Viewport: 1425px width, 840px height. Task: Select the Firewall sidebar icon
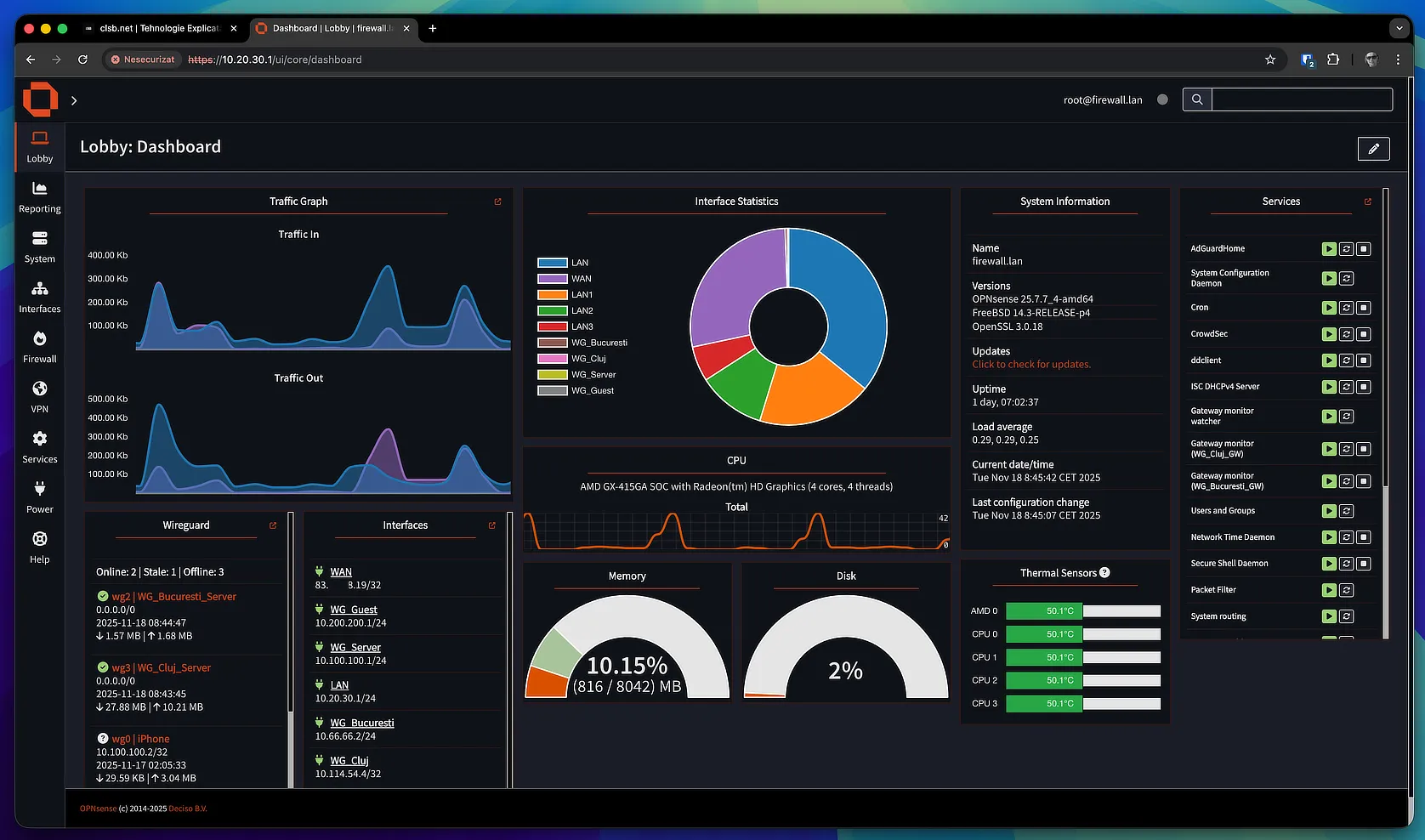coord(39,346)
